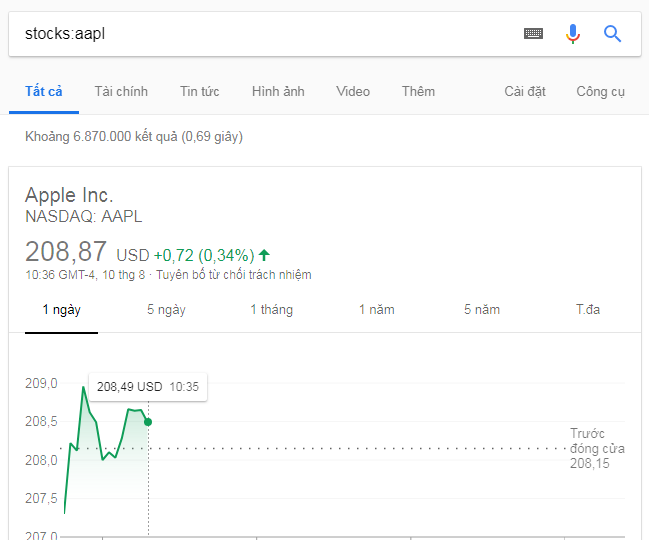Start voice search with microphone icon
The height and width of the screenshot is (540, 649).
(572, 34)
